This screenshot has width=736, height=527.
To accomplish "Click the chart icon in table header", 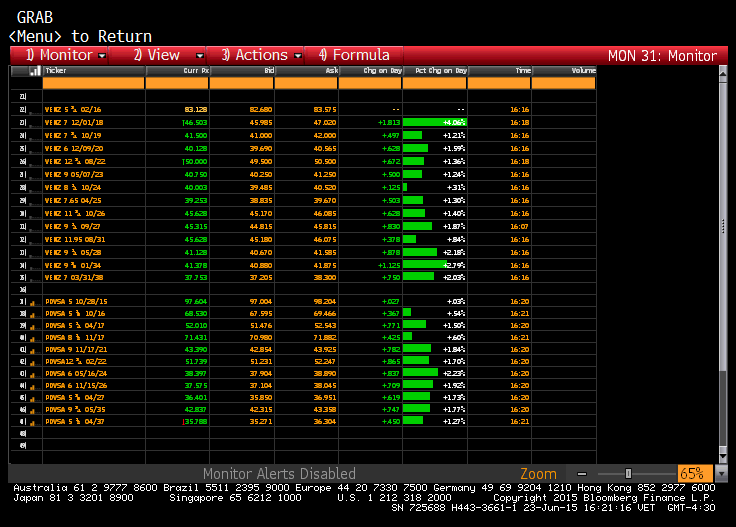I will point(35,71).
